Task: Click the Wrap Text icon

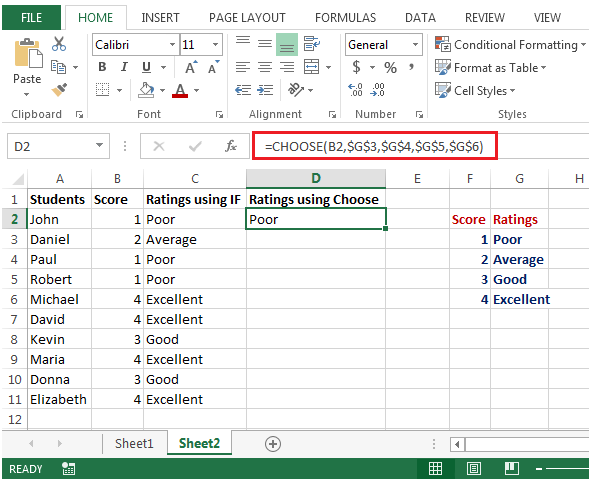Action: point(311,44)
